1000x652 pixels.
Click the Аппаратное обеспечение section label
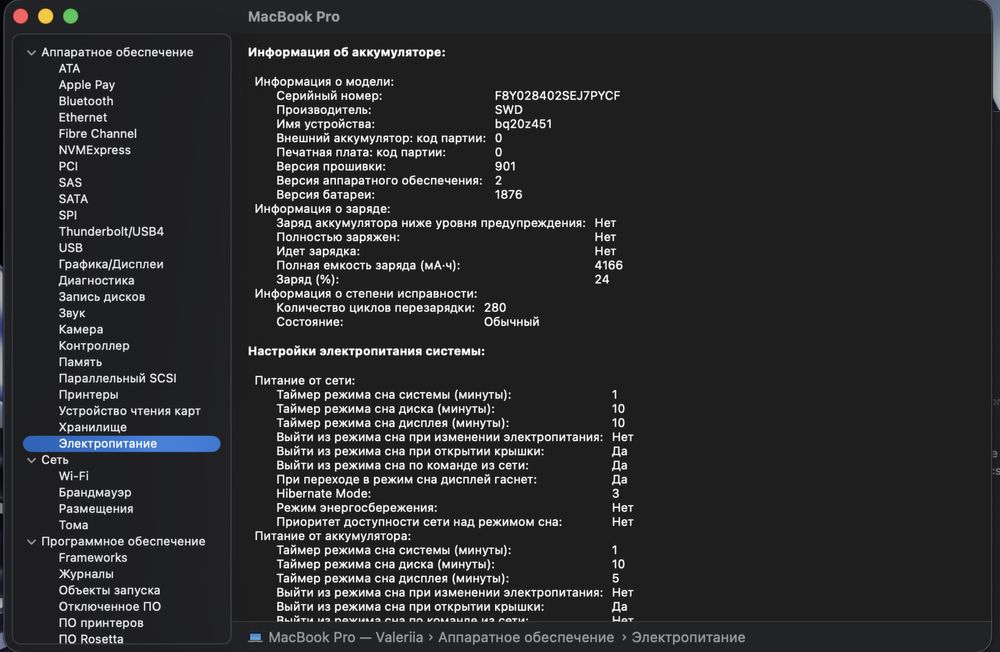coord(117,52)
